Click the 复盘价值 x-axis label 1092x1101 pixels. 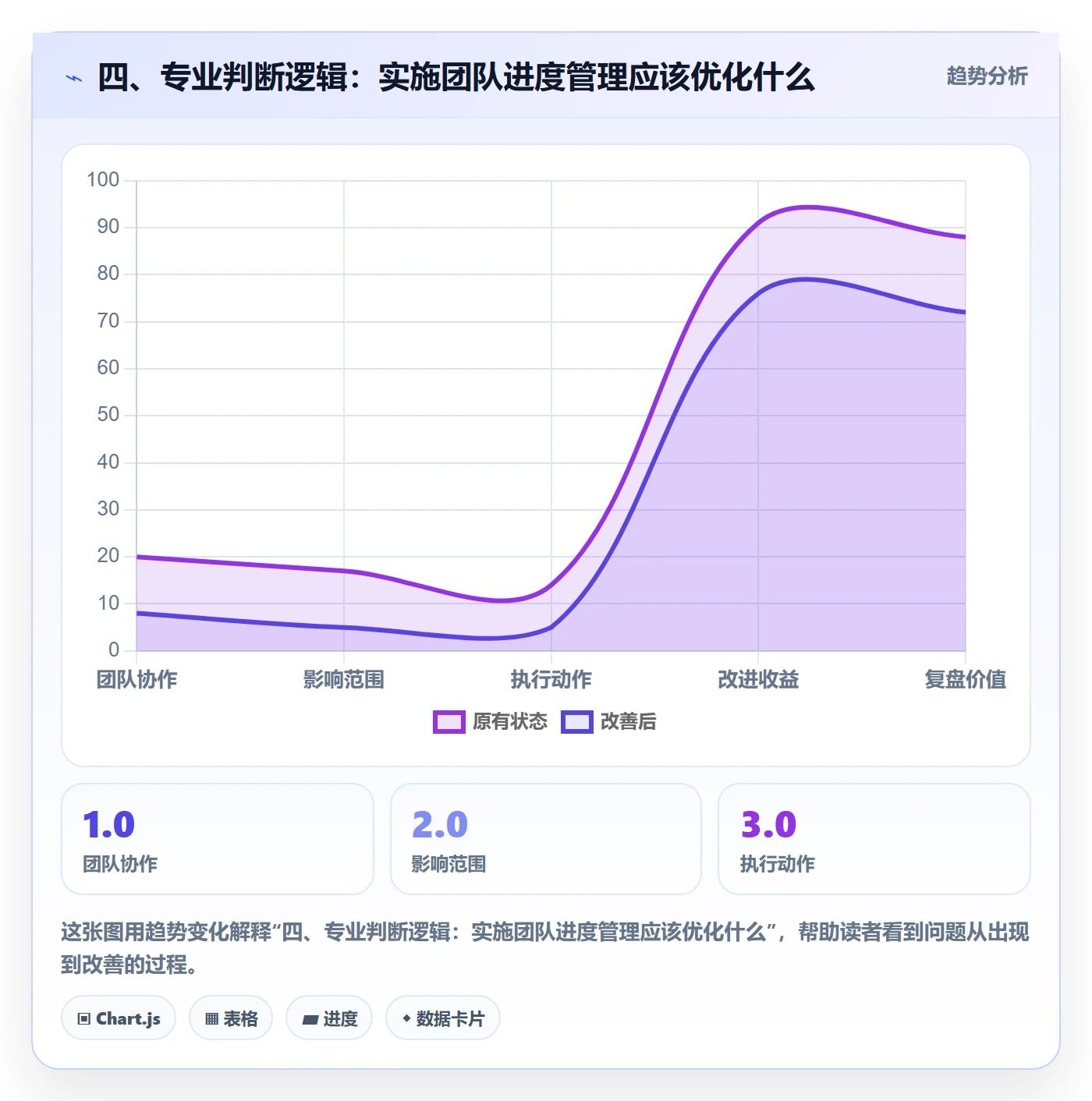pos(965,679)
